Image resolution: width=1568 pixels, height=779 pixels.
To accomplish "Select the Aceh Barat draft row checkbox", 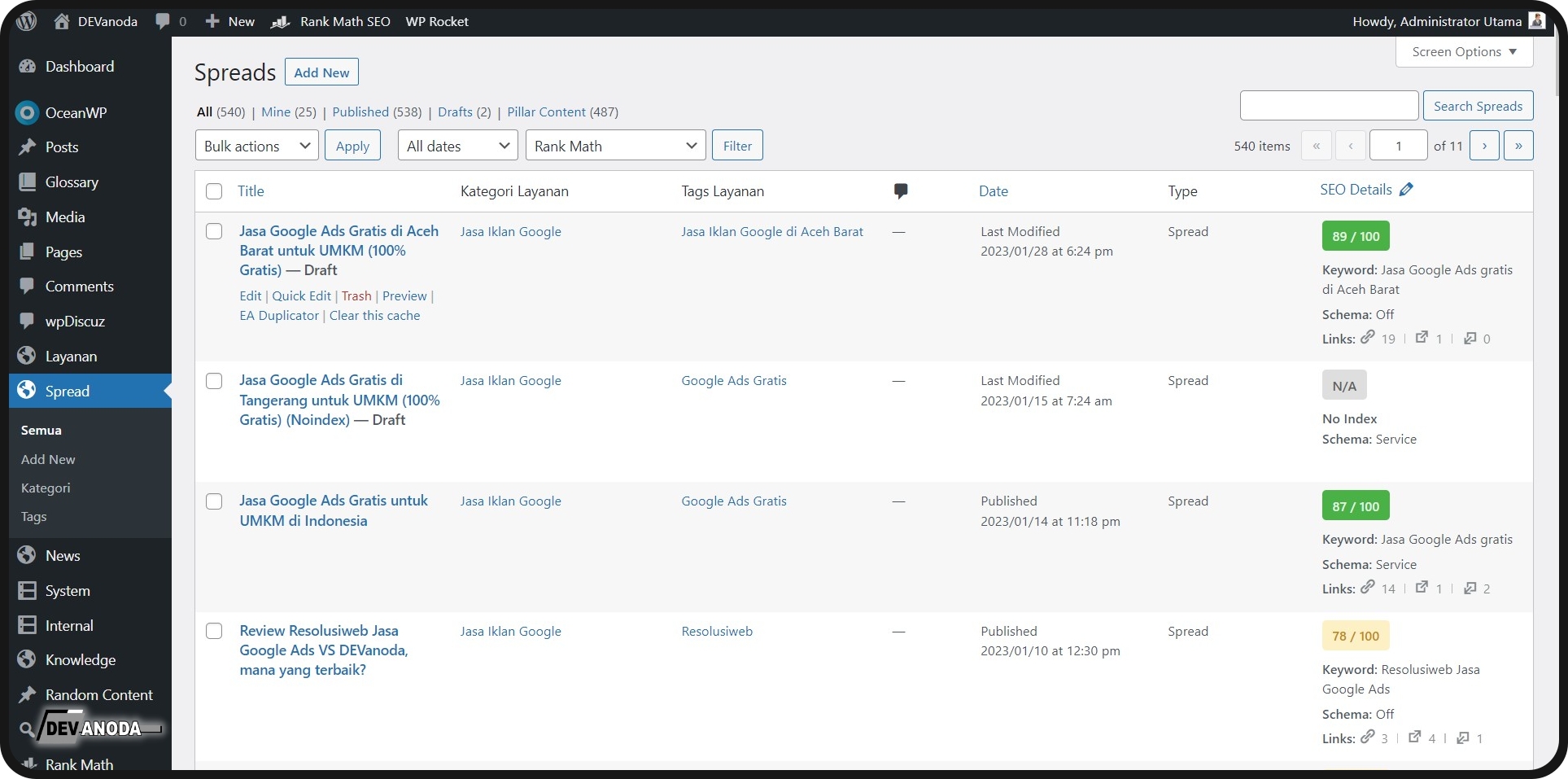I will click(x=214, y=231).
